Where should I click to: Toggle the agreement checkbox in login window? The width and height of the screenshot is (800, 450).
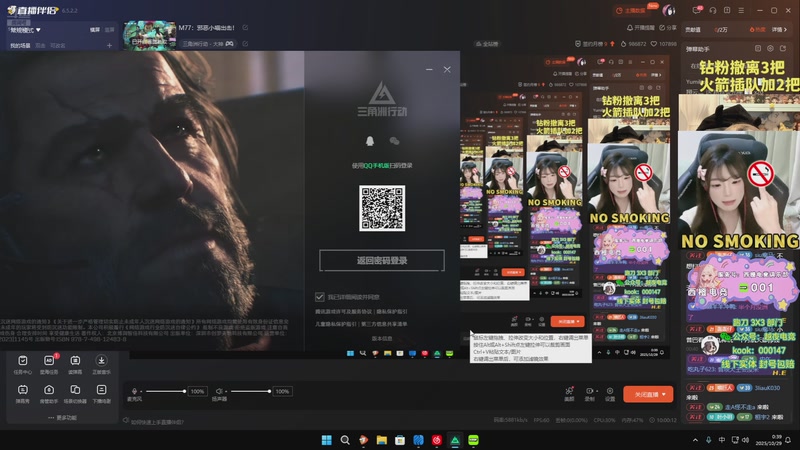[x=319, y=296]
